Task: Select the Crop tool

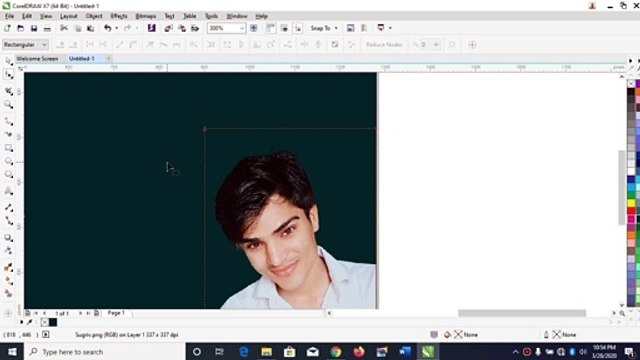Action: (9, 91)
